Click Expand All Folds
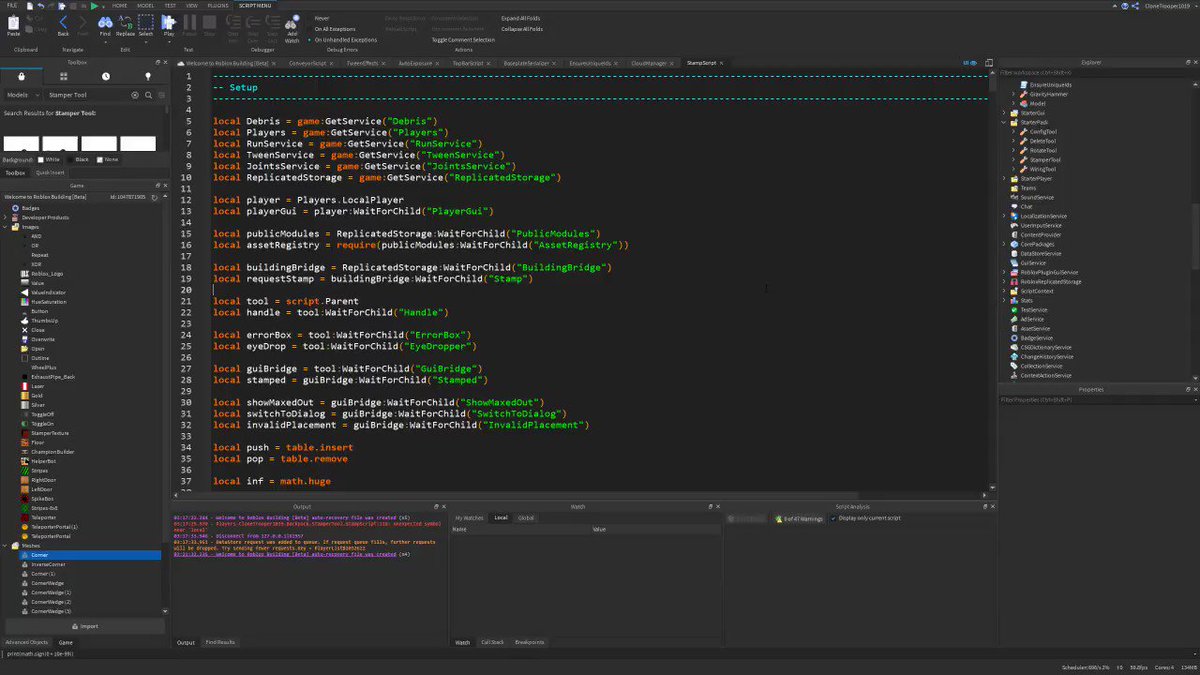Viewport: 1200px width, 675px height. 522,18
